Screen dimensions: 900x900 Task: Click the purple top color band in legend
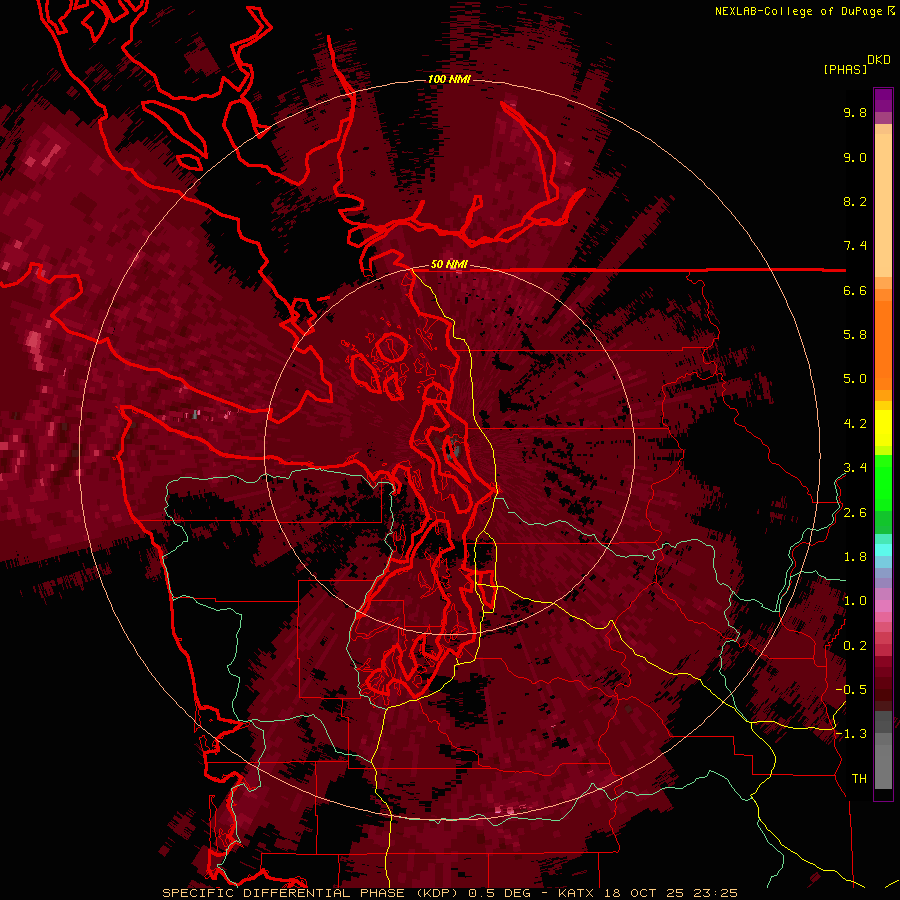(x=883, y=100)
